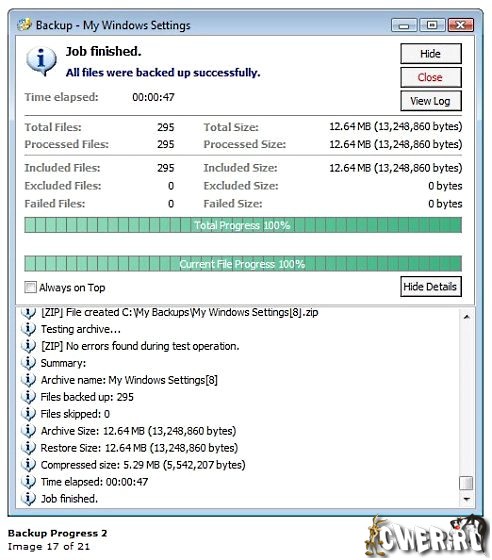The height and width of the screenshot is (560, 492).
Task: Click the top Time elapsed value 00:00:47
Action: click(153, 97)
